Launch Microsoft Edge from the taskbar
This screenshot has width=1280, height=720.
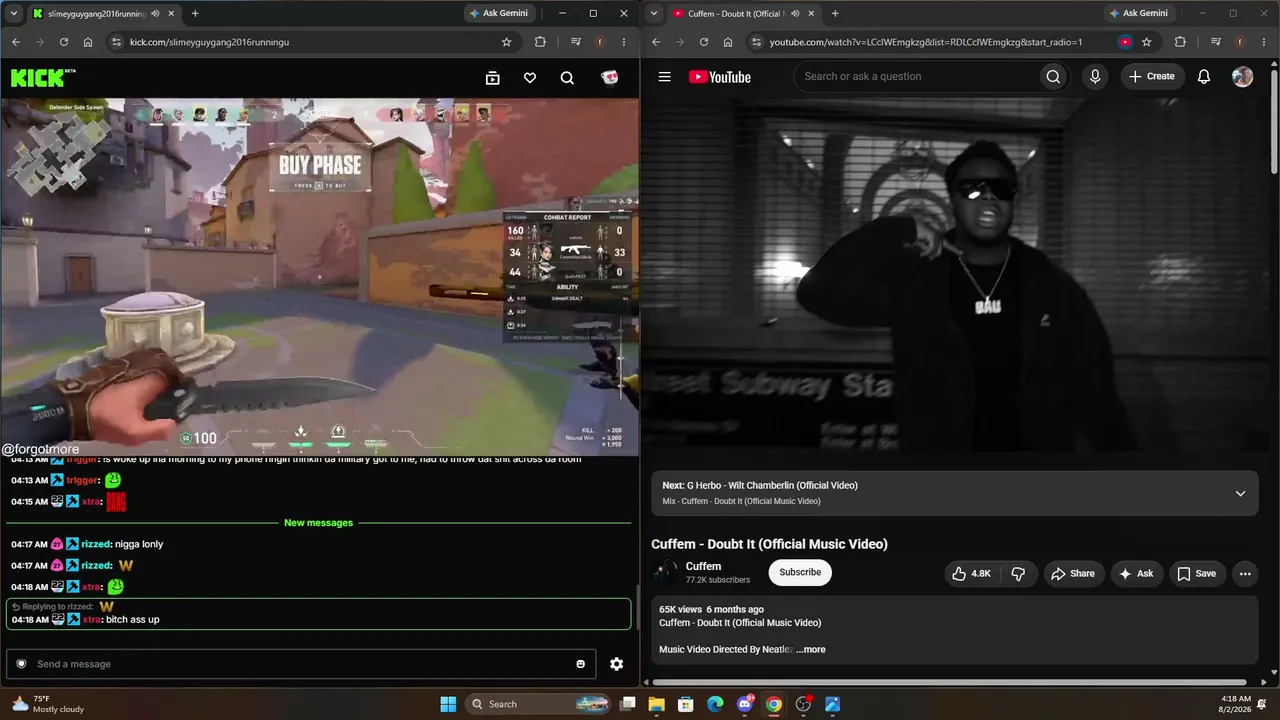click(x=715, y=704)
